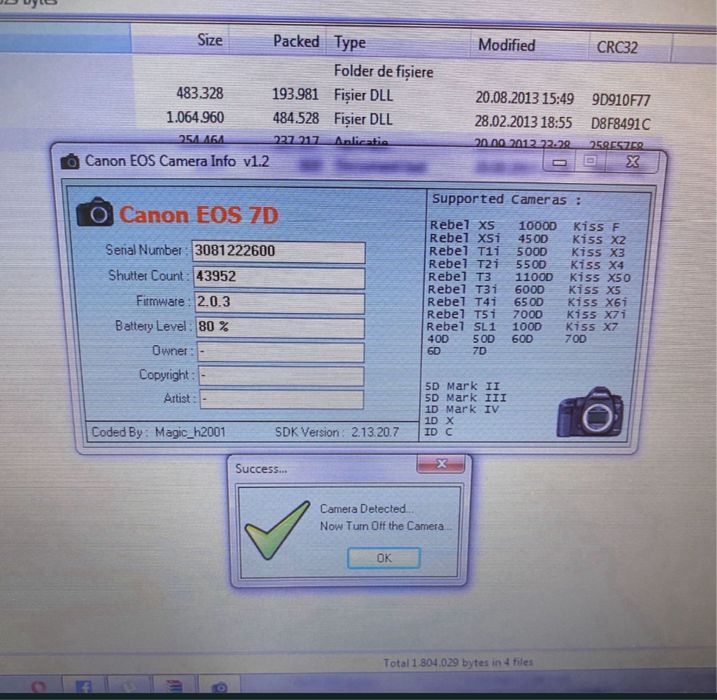Close the Success dialog with X

(441, 464)
